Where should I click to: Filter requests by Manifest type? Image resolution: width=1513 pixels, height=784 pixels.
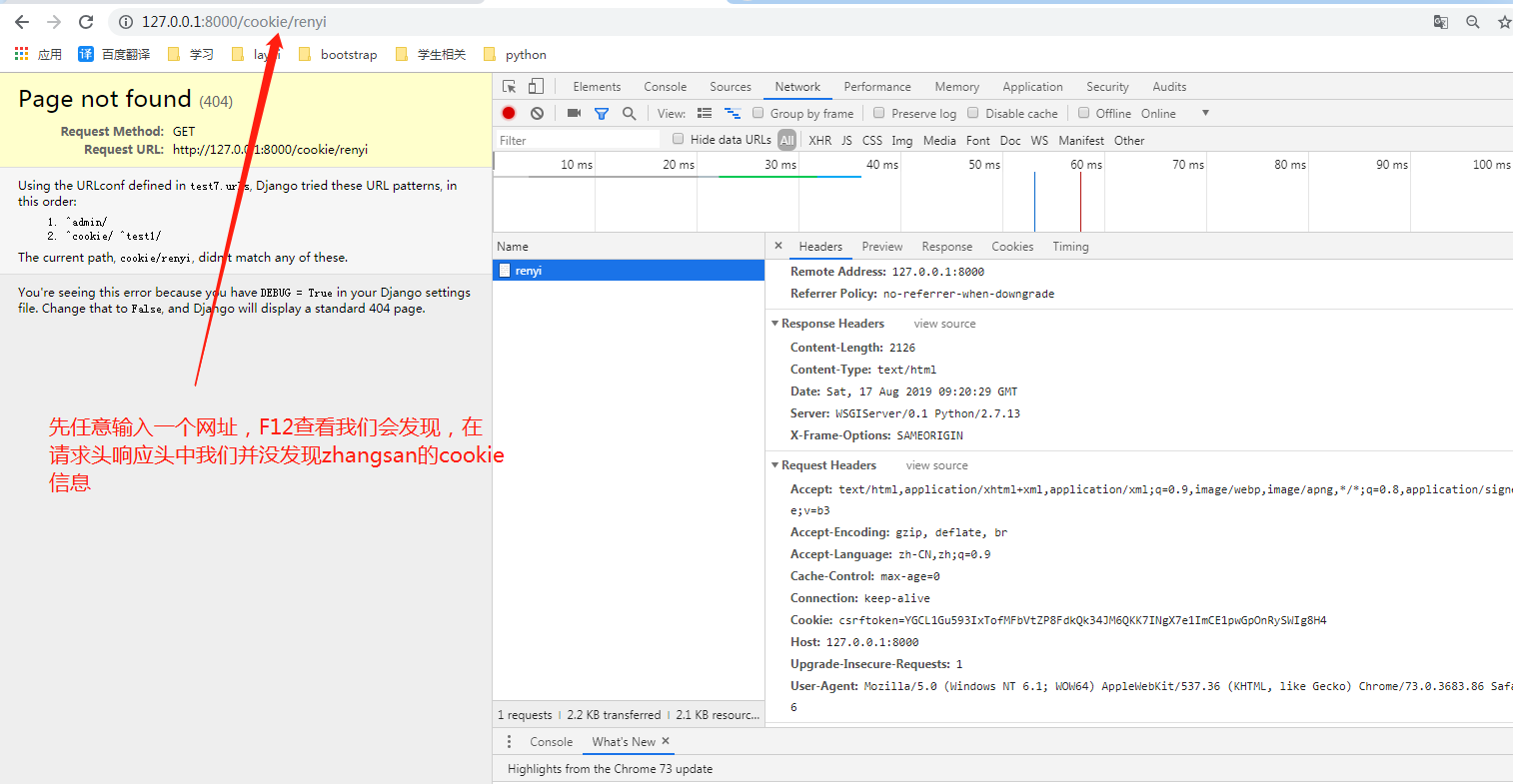pos(1081,140)
